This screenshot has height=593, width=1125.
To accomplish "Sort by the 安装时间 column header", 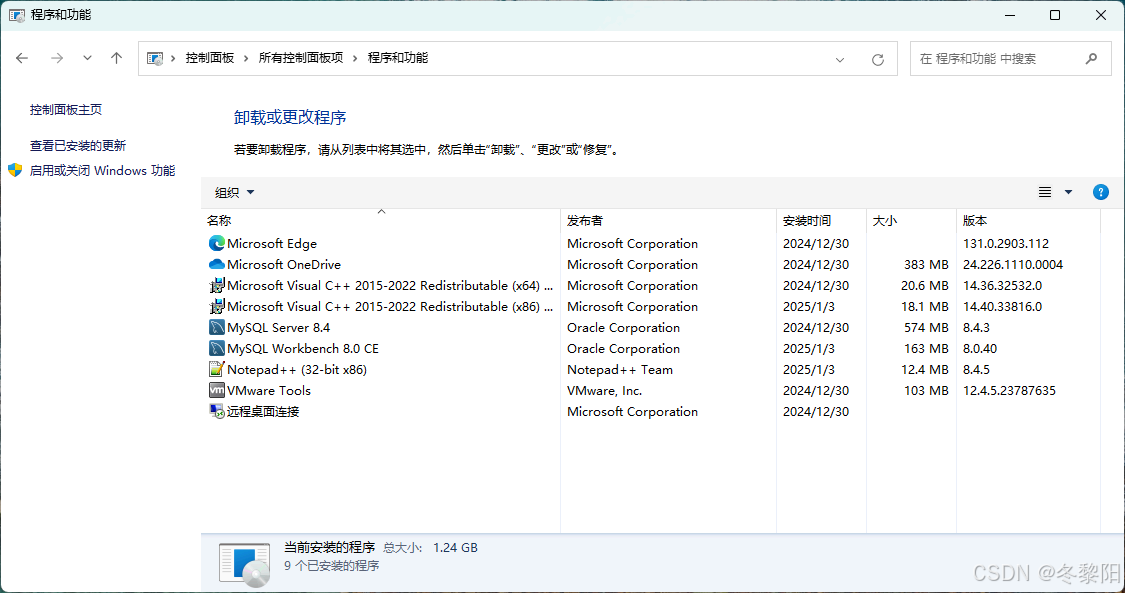I will (x=822, y=220).
